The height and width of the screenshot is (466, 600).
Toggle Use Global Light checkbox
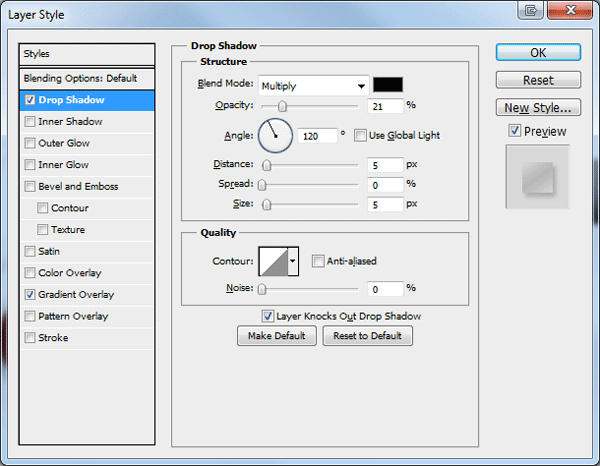coord(360,135)
